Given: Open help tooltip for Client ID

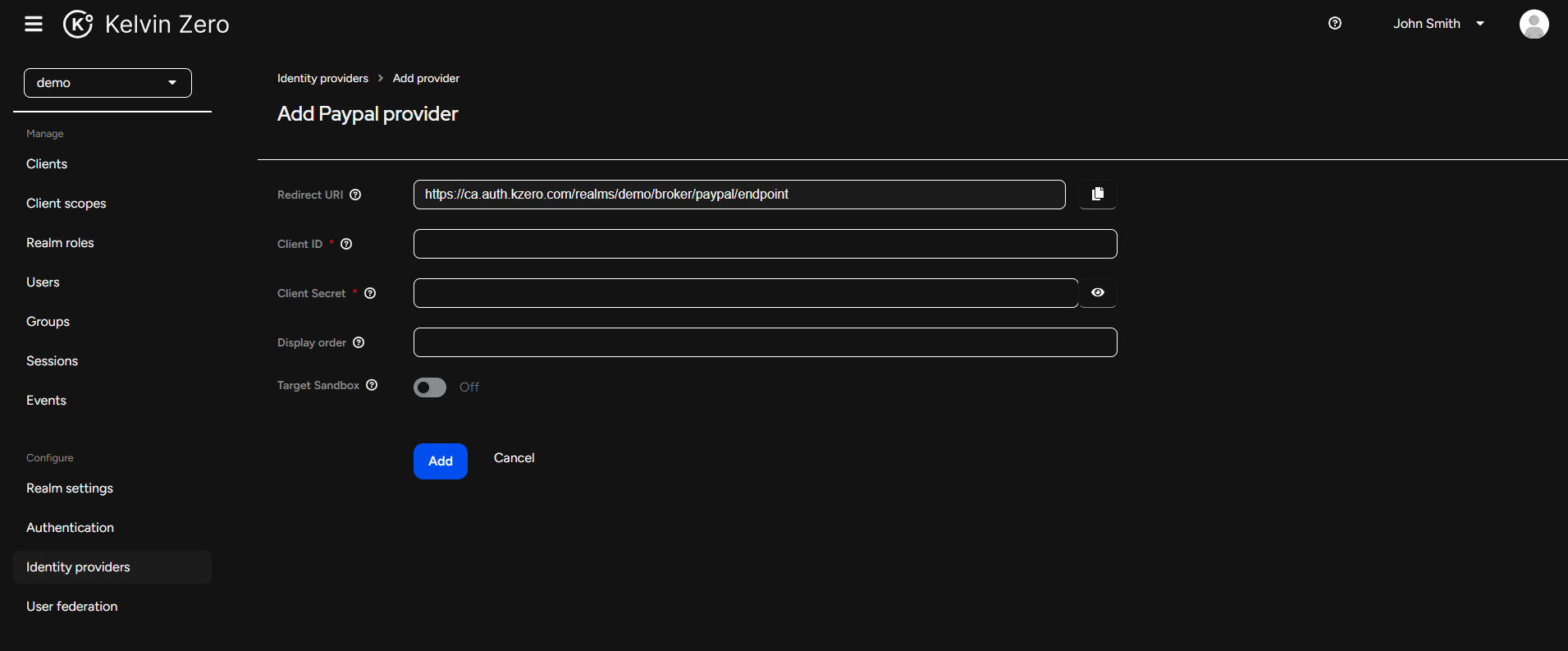Looking at the screenshot, I should pos(346,244).
